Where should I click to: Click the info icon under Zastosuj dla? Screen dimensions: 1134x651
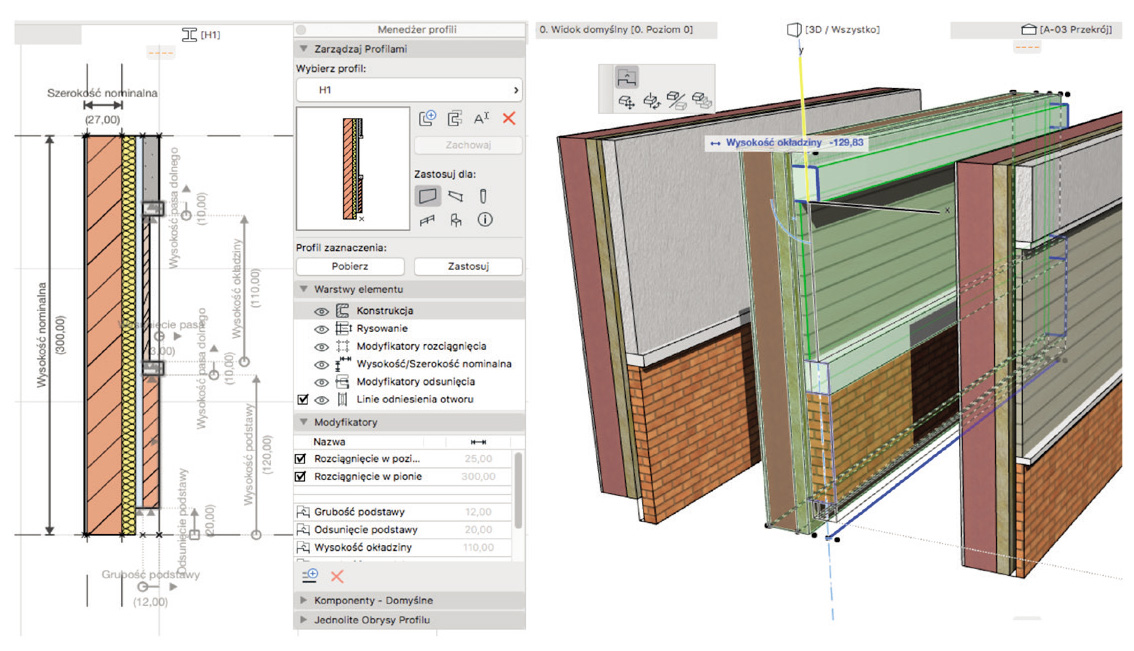click(485, 220)
